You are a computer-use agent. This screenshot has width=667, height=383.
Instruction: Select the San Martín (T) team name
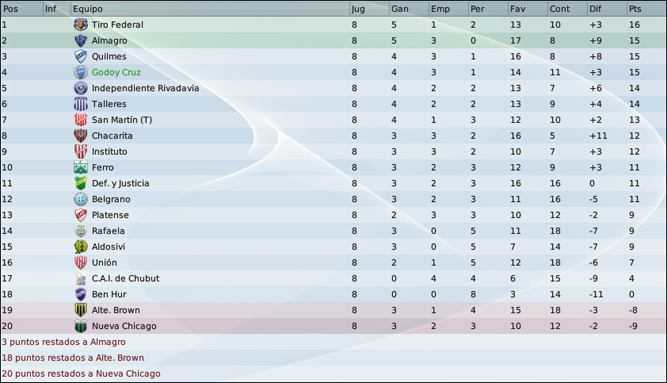(122, 120)
